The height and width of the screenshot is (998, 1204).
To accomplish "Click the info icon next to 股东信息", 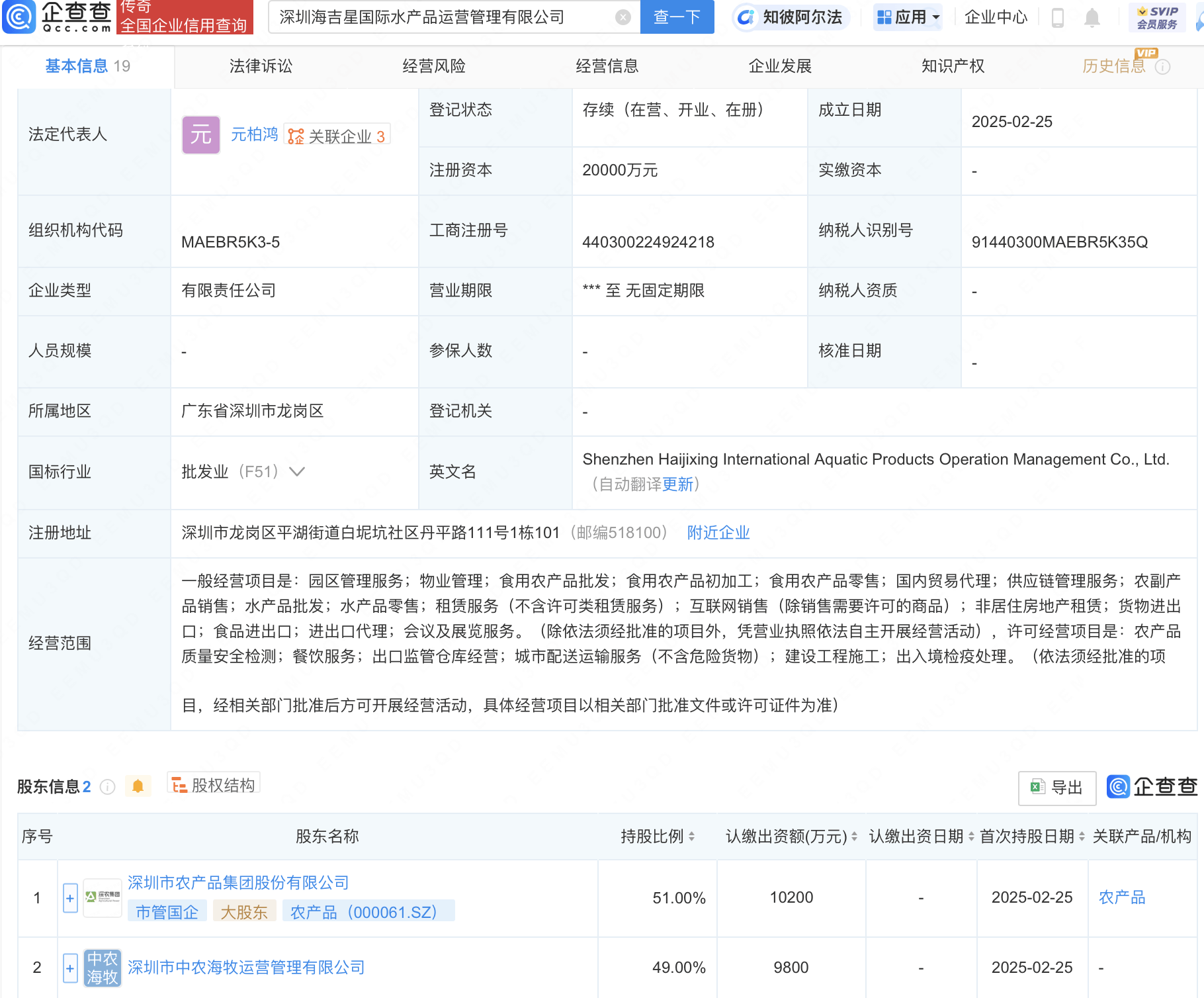I will pos(107,786).
